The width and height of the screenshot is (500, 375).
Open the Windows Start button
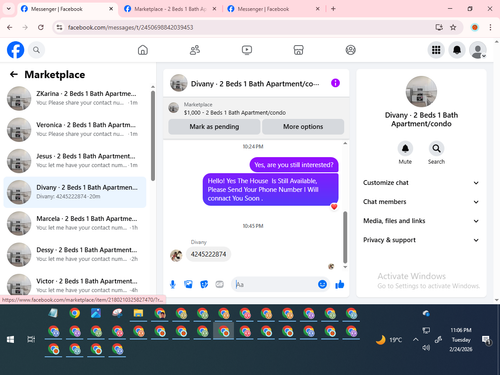tap(10, 339)
